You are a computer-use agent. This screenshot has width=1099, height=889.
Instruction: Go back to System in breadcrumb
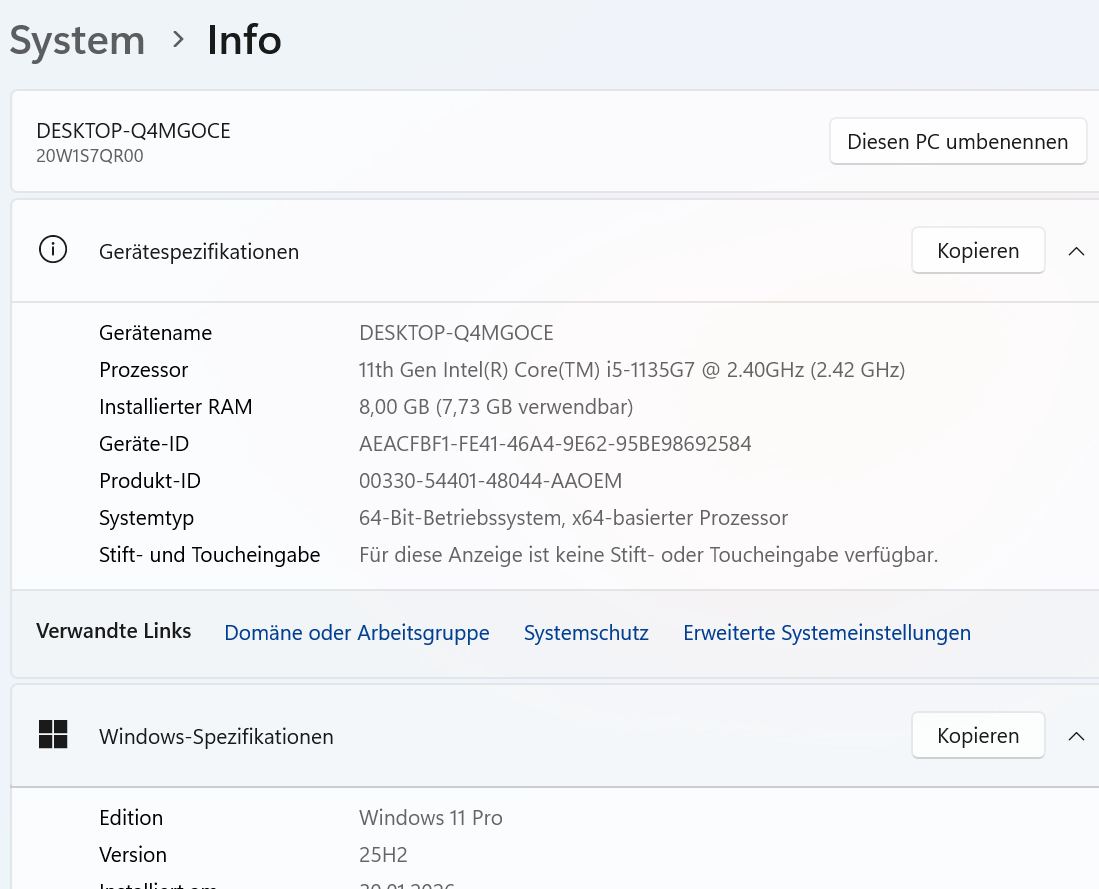click(77, 40)
